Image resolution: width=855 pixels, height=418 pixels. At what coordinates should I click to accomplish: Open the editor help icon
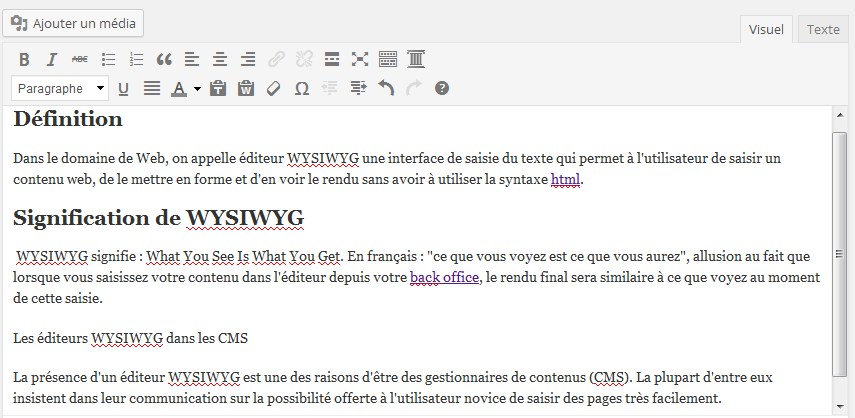point(442,88)
